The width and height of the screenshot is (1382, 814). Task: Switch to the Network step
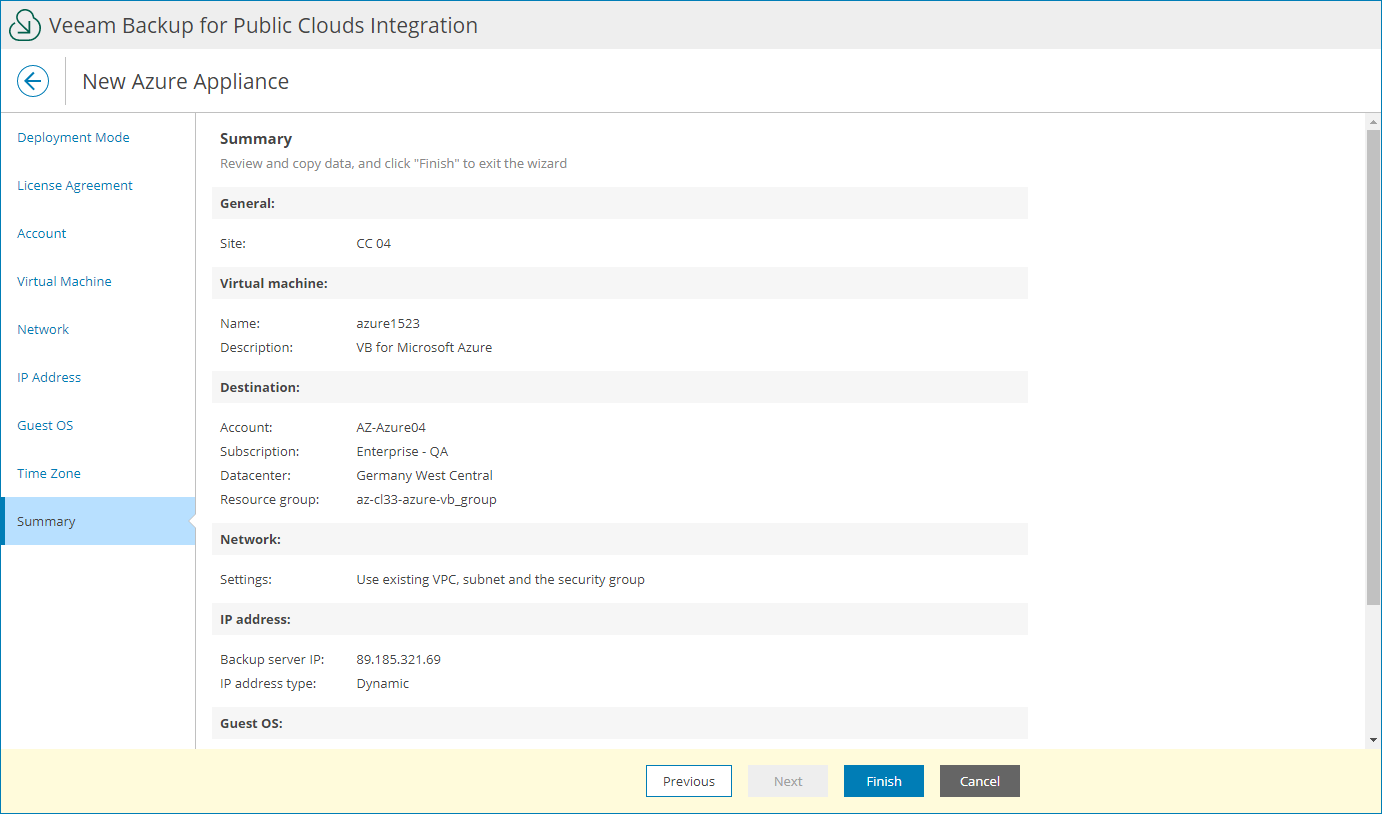tap(43, 330)
